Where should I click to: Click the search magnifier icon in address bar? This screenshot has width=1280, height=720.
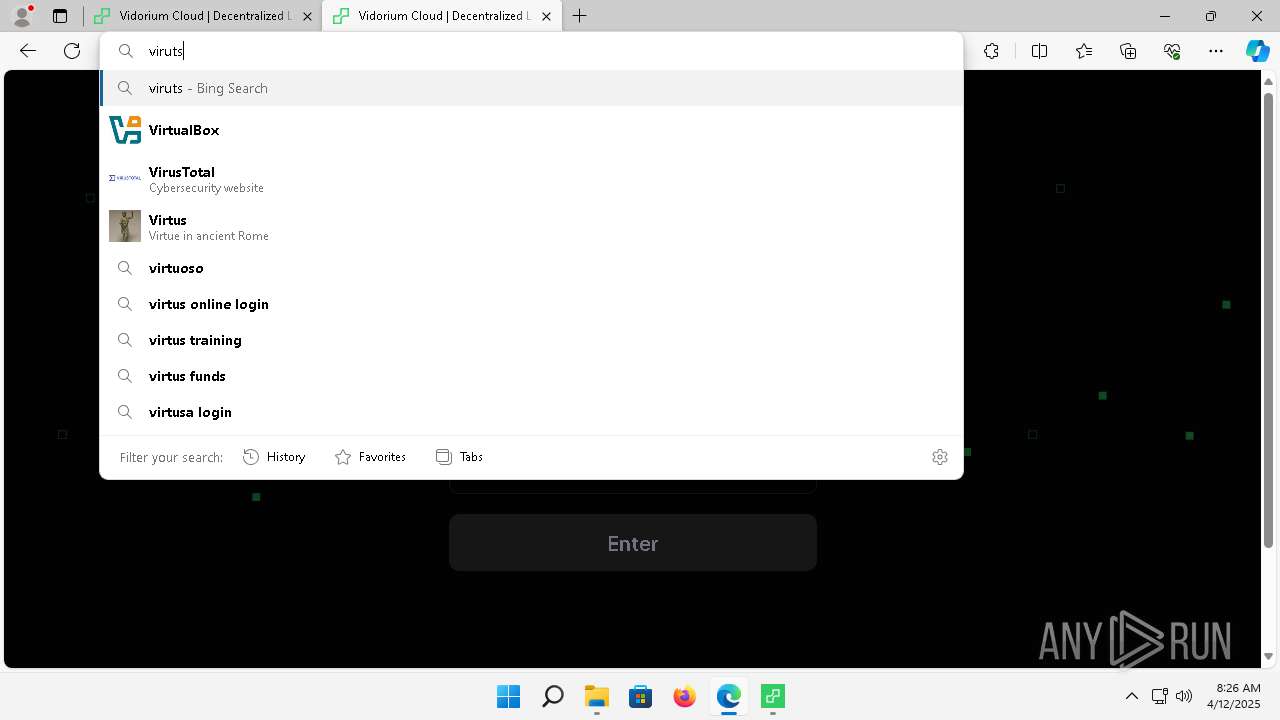tap(126, 51)
